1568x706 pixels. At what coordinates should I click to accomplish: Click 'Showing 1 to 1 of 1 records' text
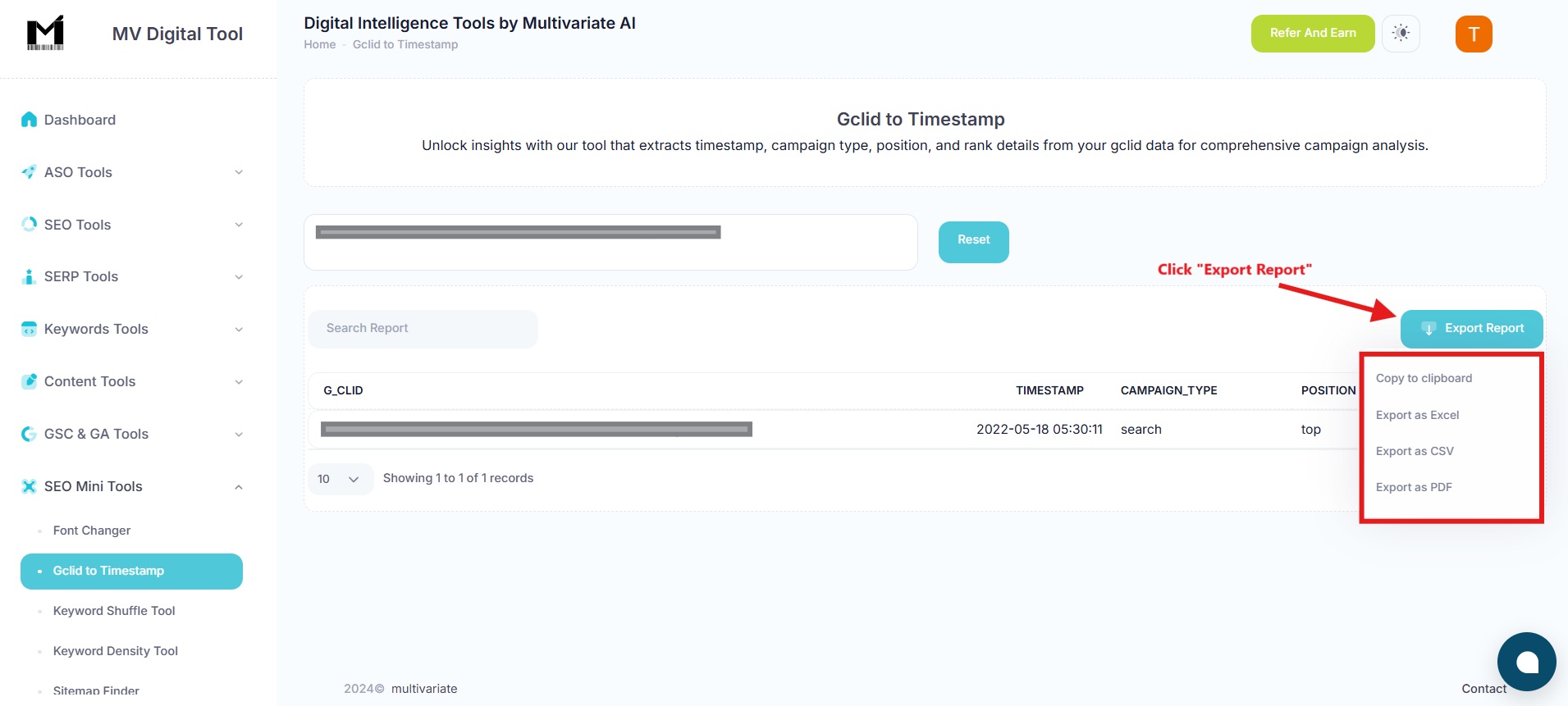click(458, 478)
